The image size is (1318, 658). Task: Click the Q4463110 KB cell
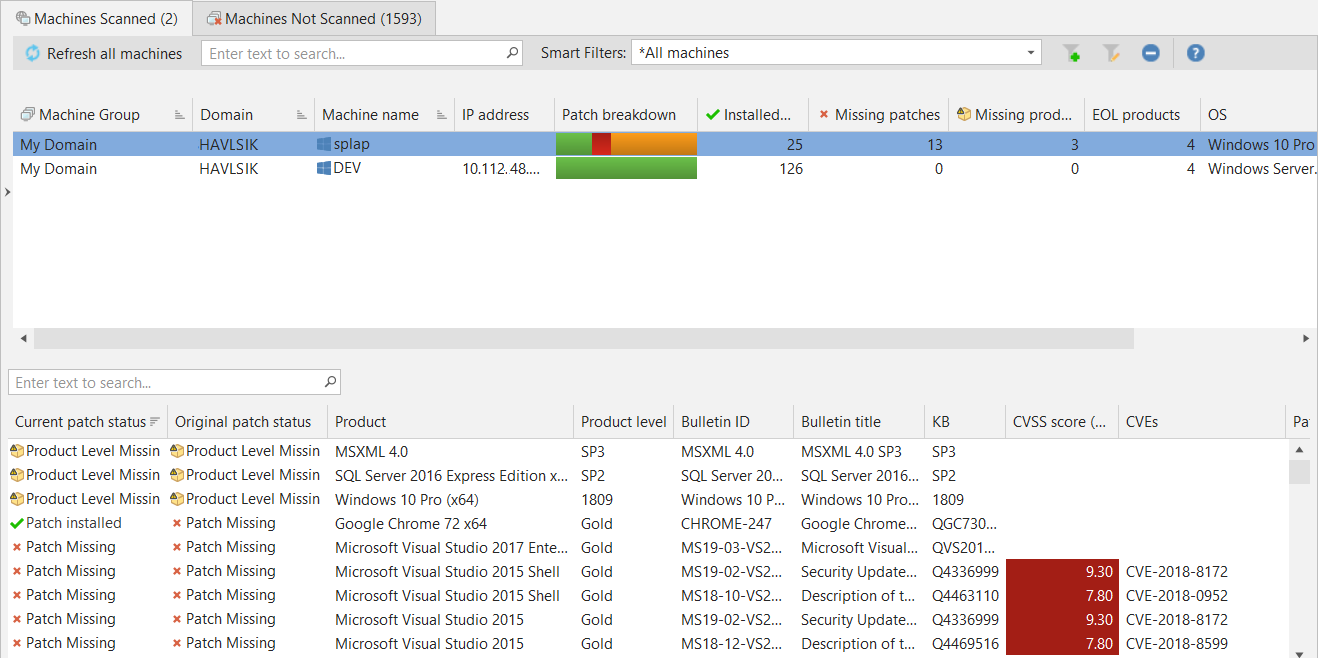pos(965,595)
